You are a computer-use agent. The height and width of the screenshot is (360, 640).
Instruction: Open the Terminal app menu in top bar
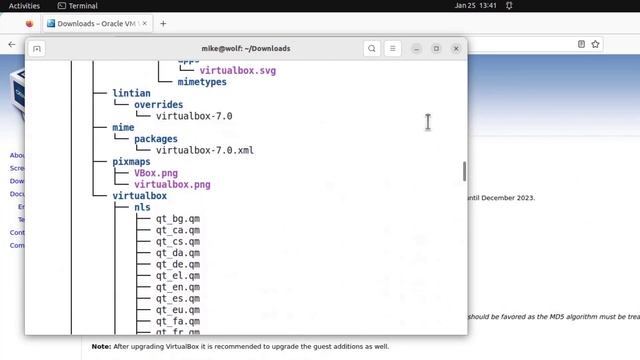[x=78, y=6]
